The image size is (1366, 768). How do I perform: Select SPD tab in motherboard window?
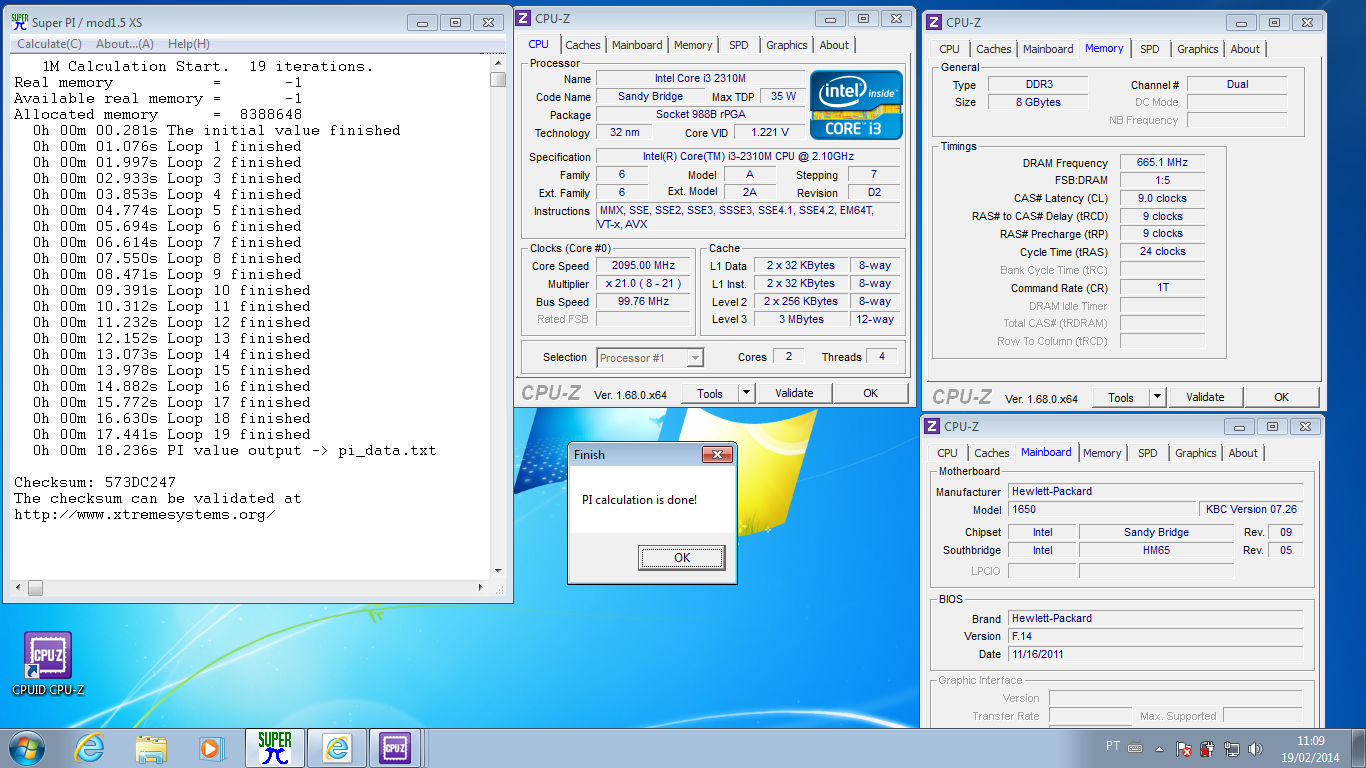pyautogui.click(x=1148, y=453)
